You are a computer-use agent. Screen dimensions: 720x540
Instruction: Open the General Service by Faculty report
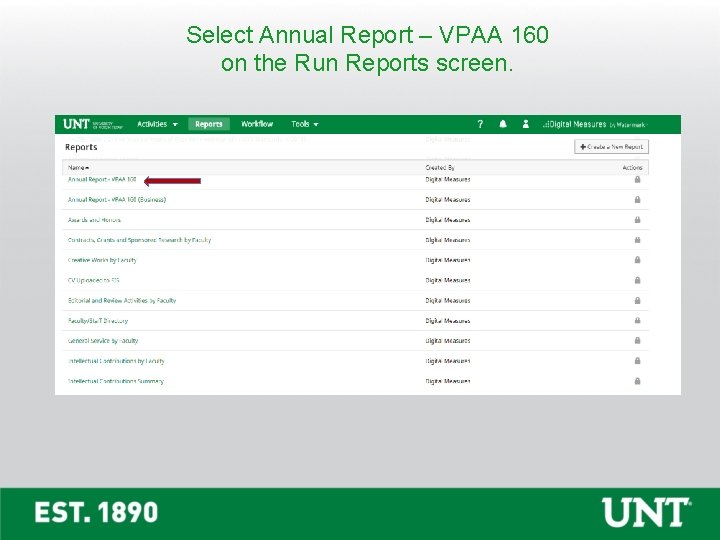[x=103, y=341]
